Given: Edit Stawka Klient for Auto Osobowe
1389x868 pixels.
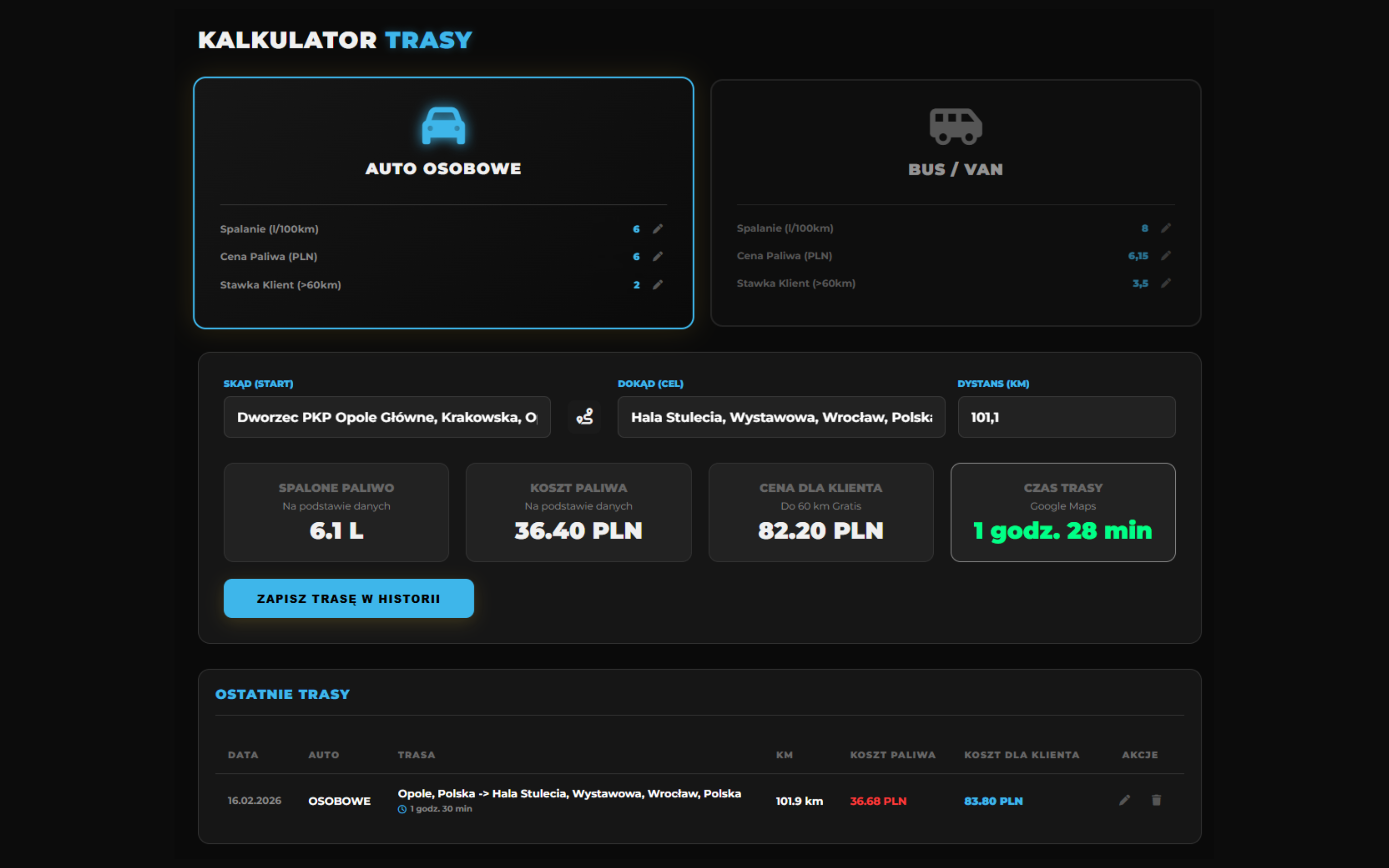Looking at the screenshot, I should 658,284.
